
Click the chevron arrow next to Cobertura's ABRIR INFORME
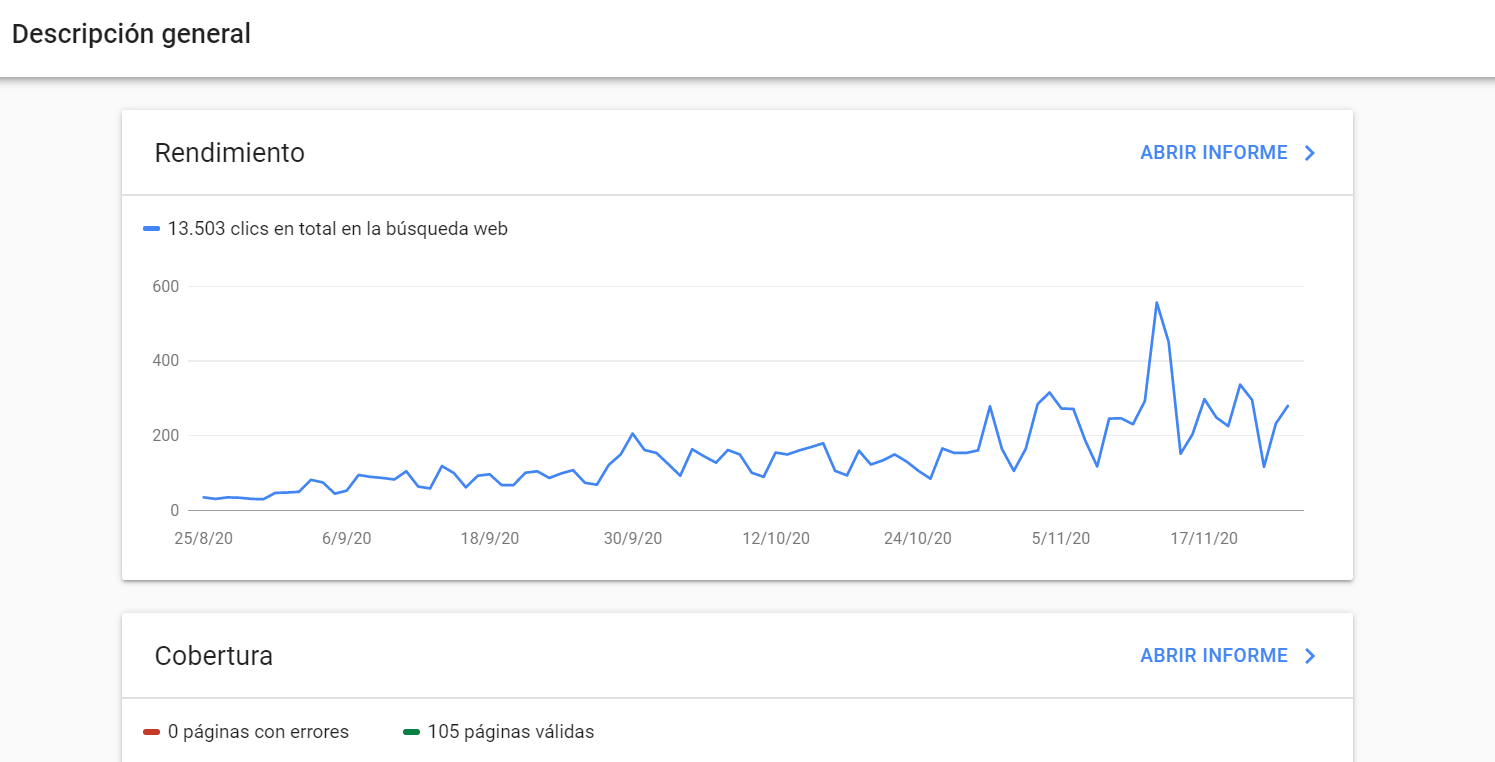pos(1310,656)
